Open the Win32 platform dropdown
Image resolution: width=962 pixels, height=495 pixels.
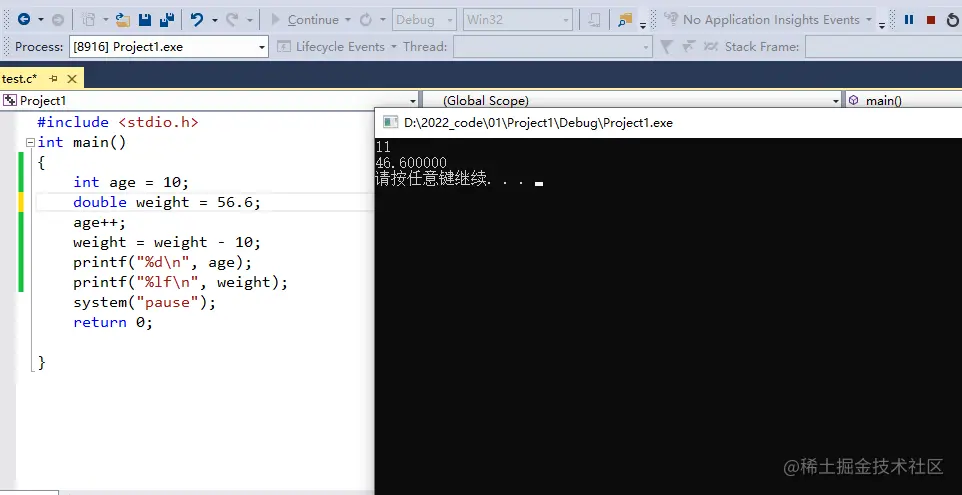[x=518, y=20]
